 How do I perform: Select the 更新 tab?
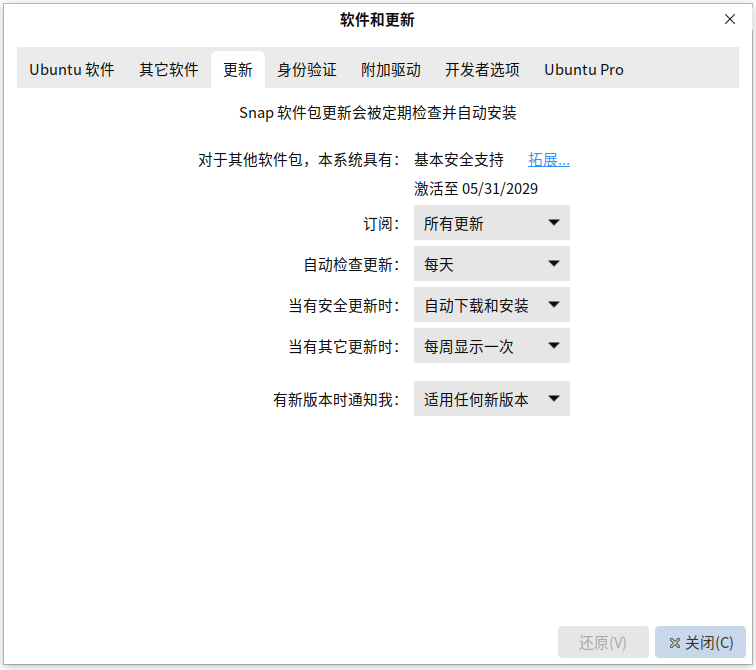(x=238, y=69)
